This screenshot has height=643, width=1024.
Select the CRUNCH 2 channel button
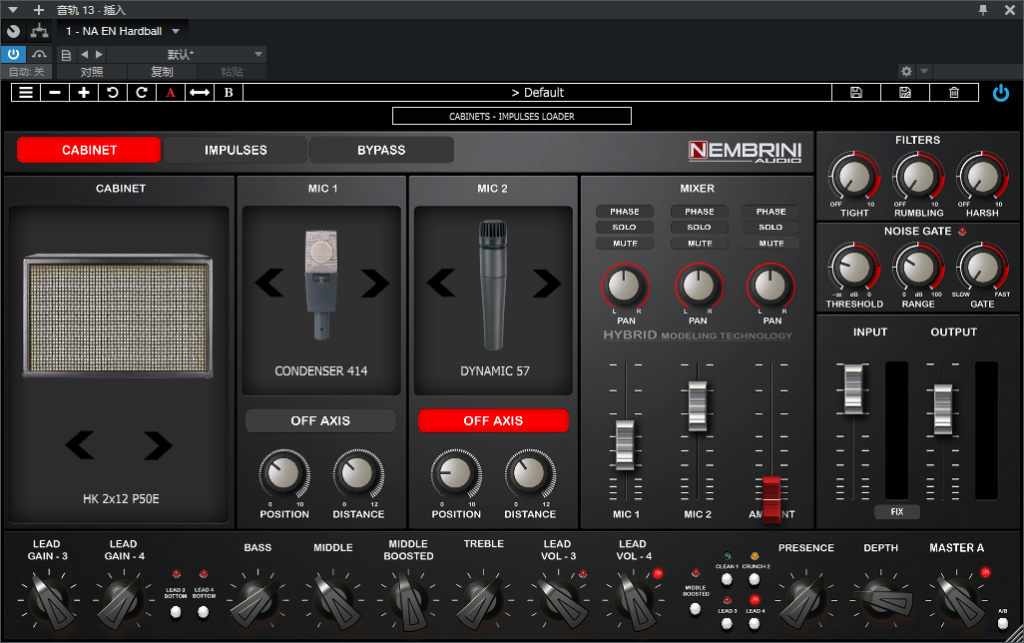pyautogui.click(x=754, y=579)
